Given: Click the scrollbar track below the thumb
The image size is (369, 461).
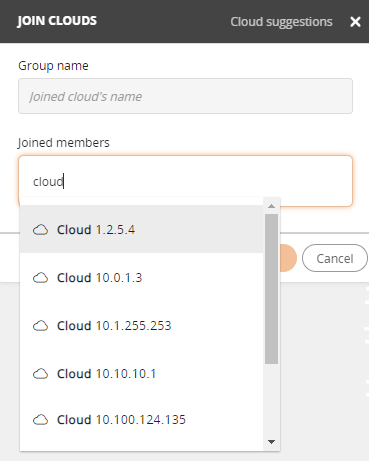Looking at the screenshot, I should (272, 400).
